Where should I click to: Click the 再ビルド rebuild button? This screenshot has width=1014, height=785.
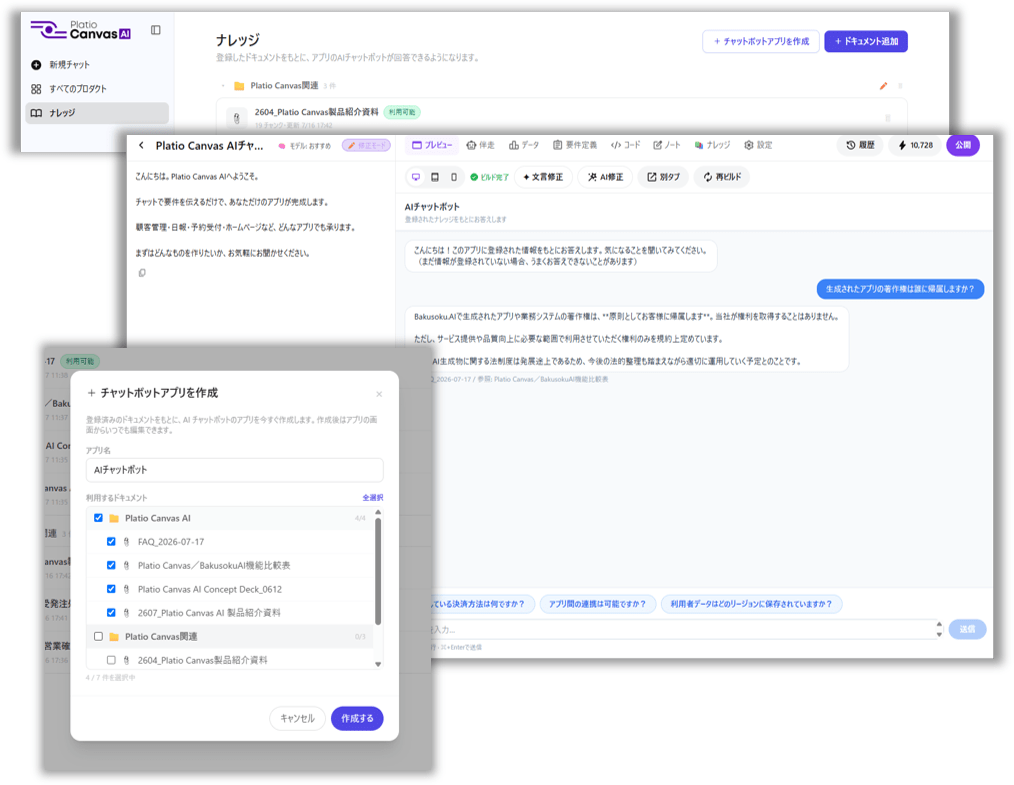tap(722, 177)
